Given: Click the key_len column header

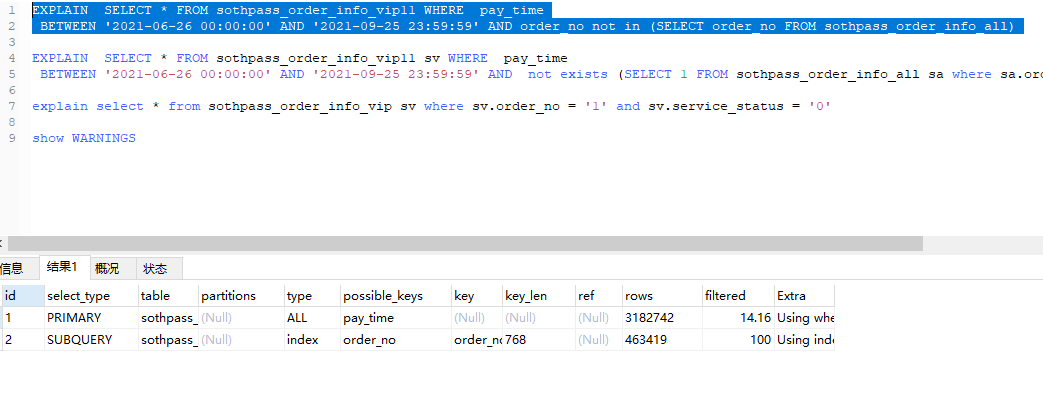Looking at the screenshot, I should click(539, 296).
